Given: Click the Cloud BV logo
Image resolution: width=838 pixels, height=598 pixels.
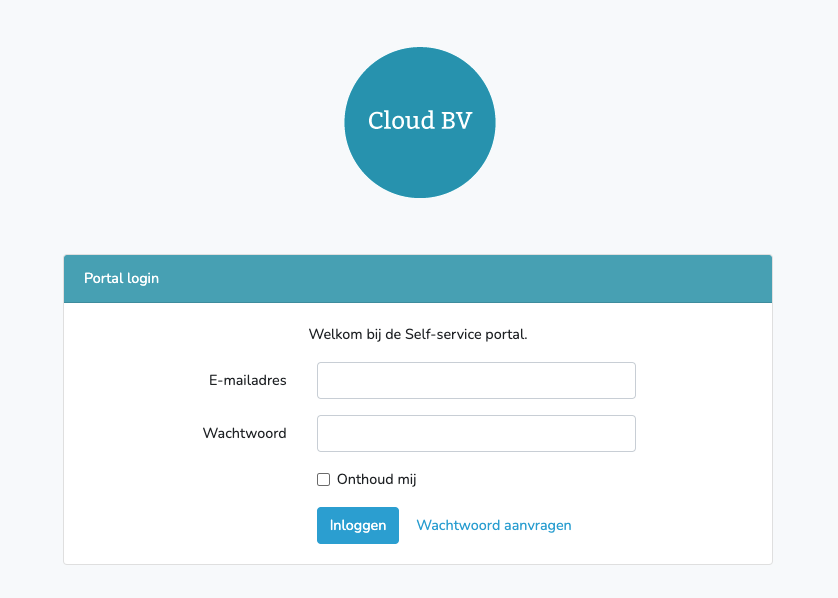Looking at the screenshot, I should coord(420,122).
